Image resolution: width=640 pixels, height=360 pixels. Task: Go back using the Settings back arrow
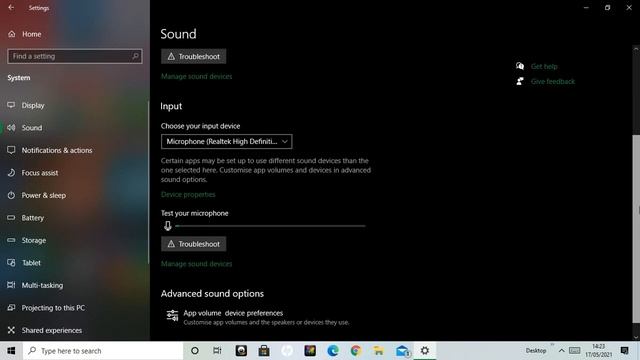pyautogui.click(x=11, y=7)
